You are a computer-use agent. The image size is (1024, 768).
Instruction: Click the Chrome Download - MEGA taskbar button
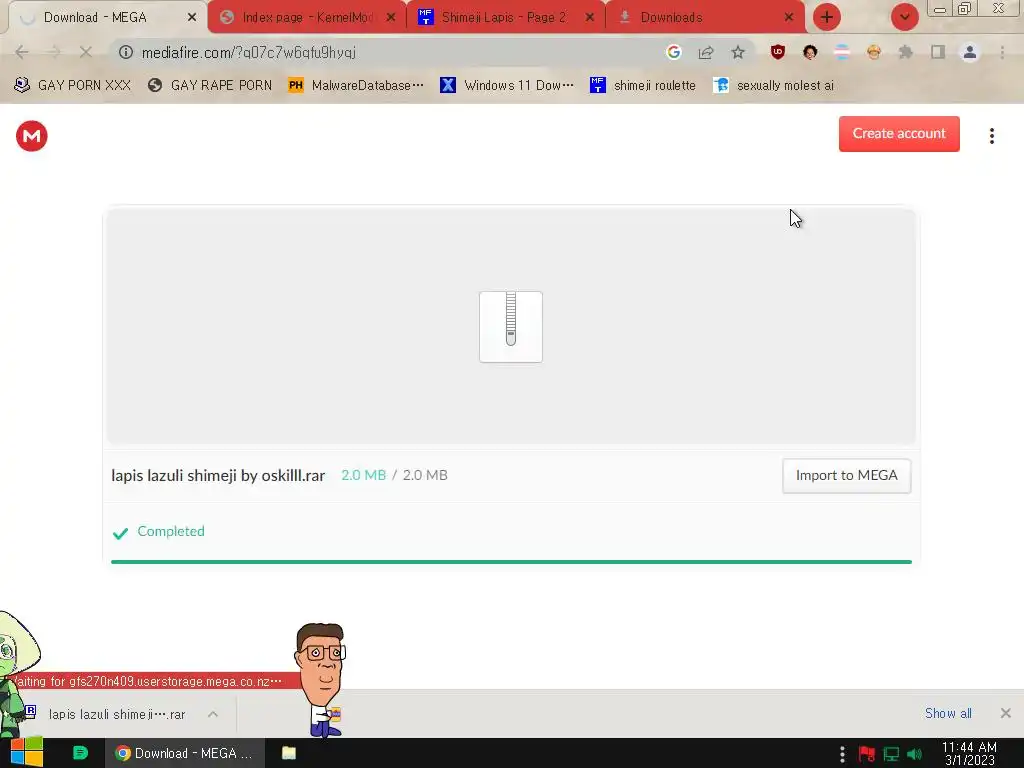pos(185,753)
